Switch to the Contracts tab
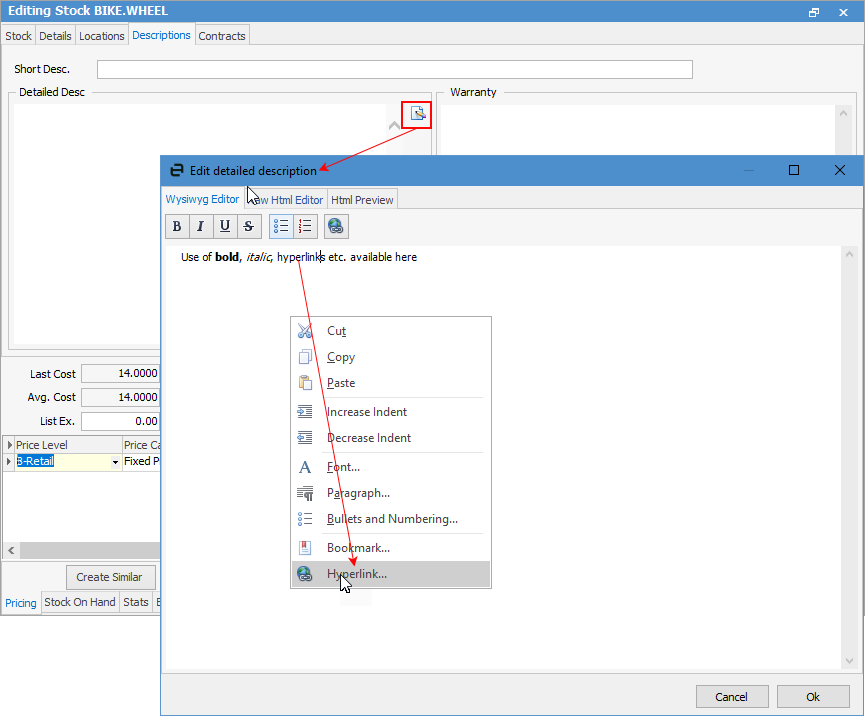 point(222,35)
